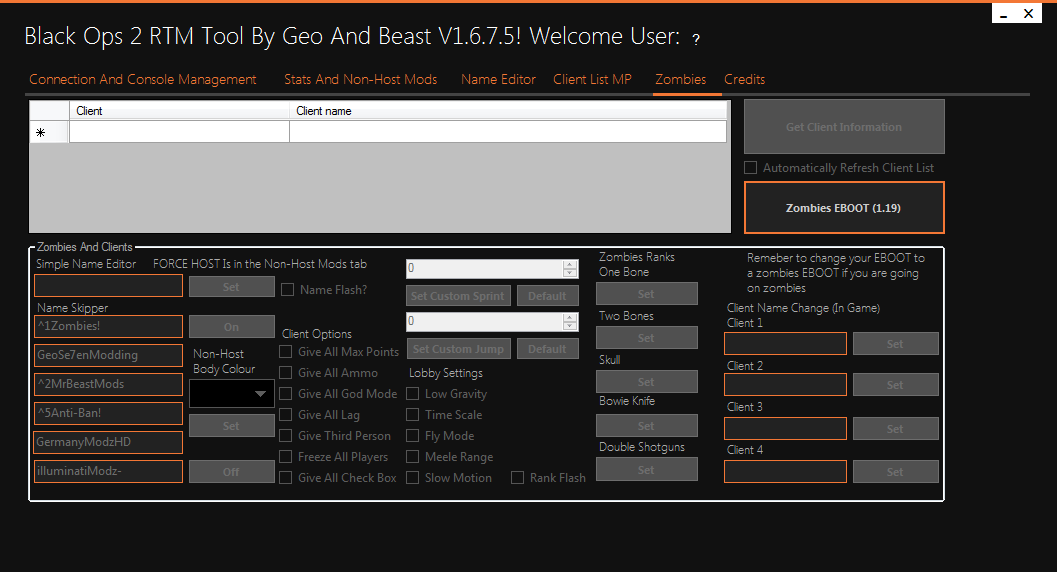
Task: Click the ^1Zombies! name skipper field
Action: [x=109, y=326]
